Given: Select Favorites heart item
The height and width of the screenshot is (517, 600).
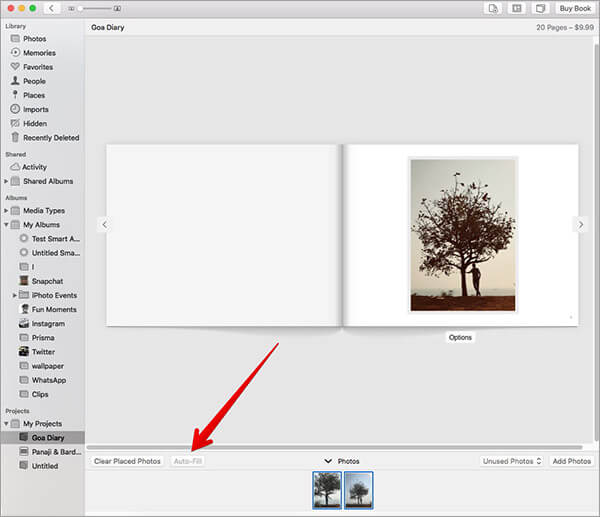Looking at the screenshot, I should [x=42, y=67].
